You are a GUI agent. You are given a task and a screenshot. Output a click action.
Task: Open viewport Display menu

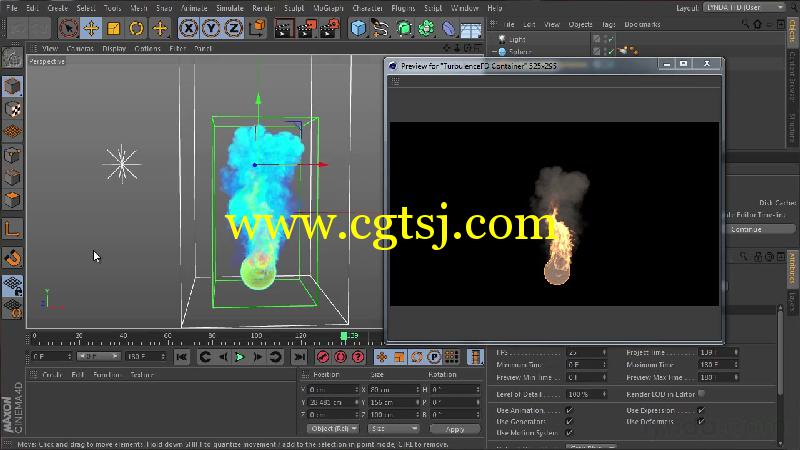pos(114,48)
